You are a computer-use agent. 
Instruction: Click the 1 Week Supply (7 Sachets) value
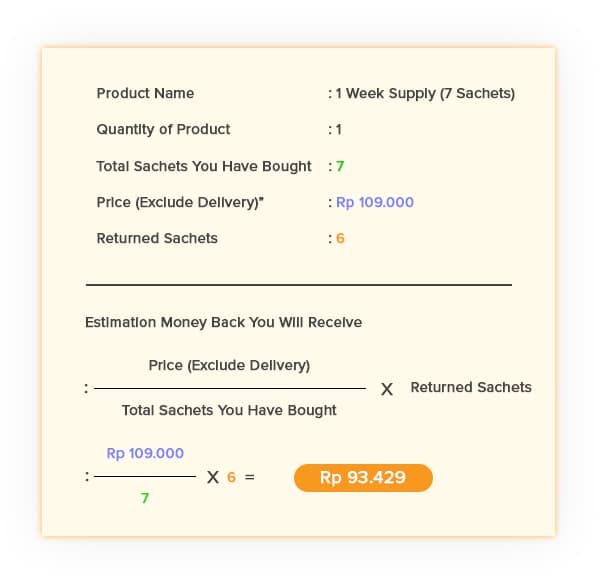click(x=425, y=94)
